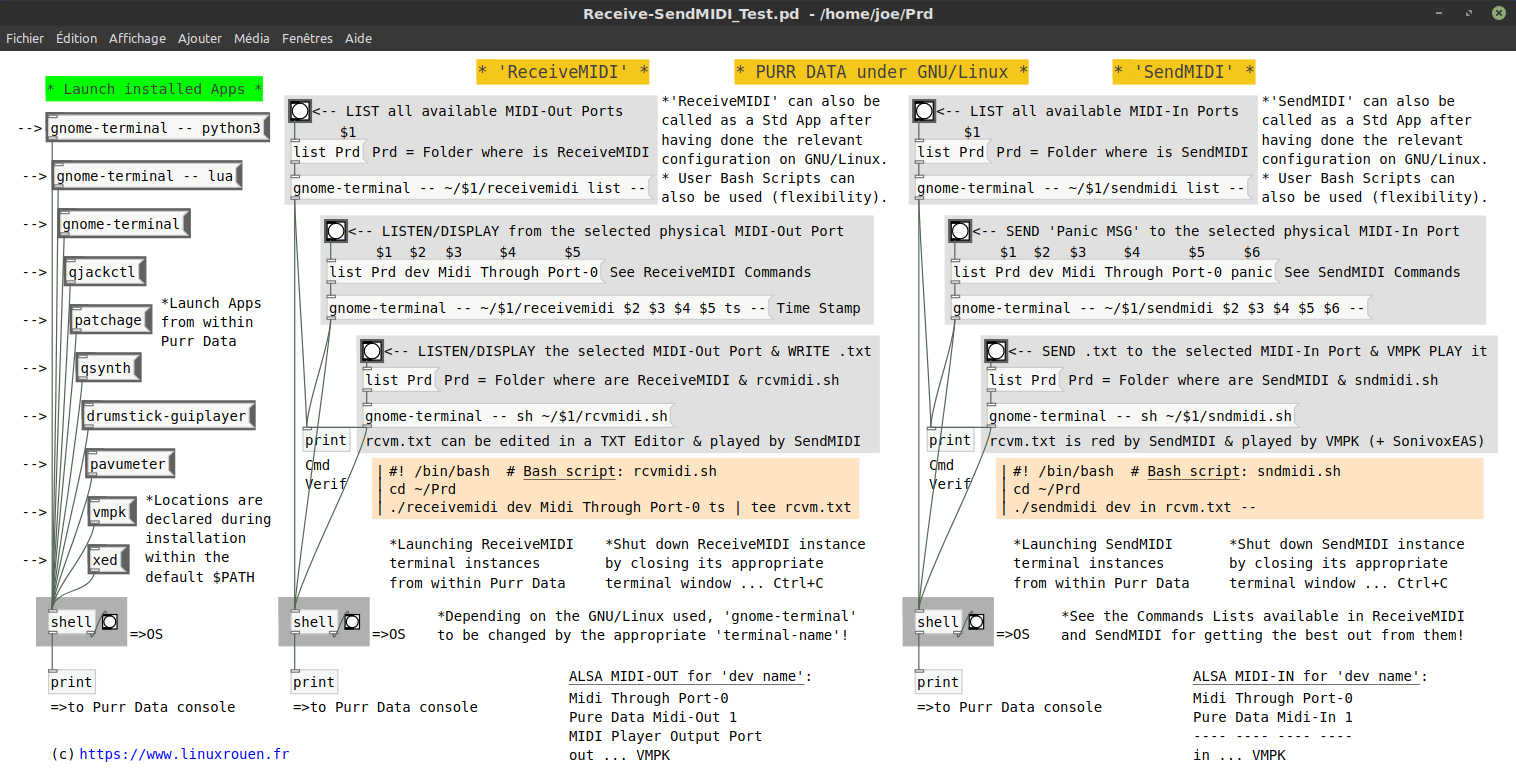Click 'Time Stamp' comment
This screenshot has width=1516, height=781.
(818, 308)
